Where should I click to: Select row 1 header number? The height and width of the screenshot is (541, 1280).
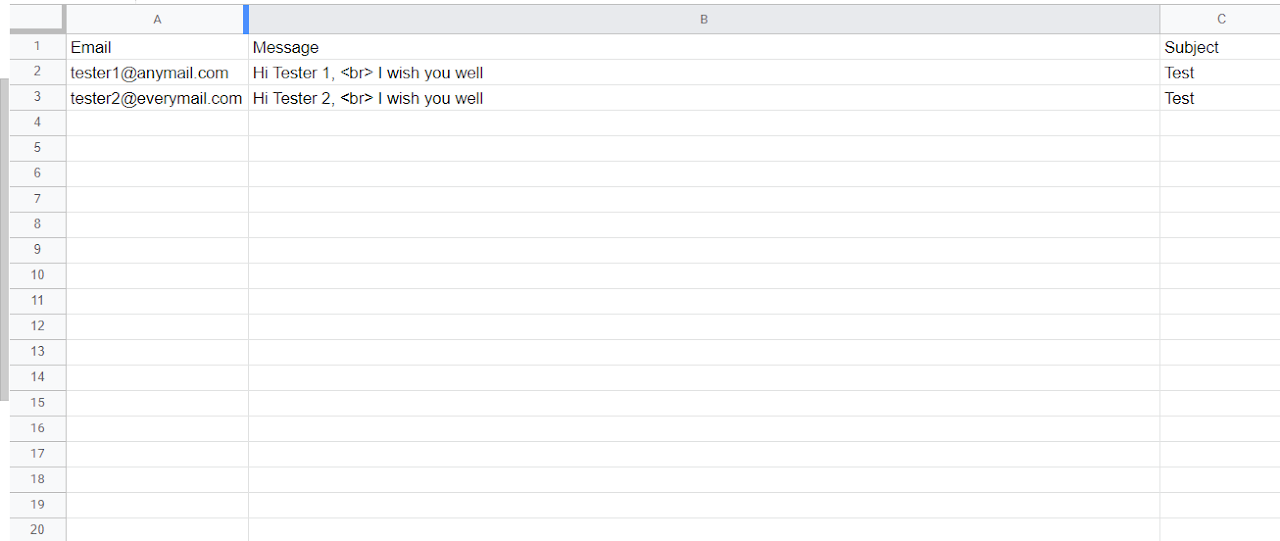coord(38,47)
